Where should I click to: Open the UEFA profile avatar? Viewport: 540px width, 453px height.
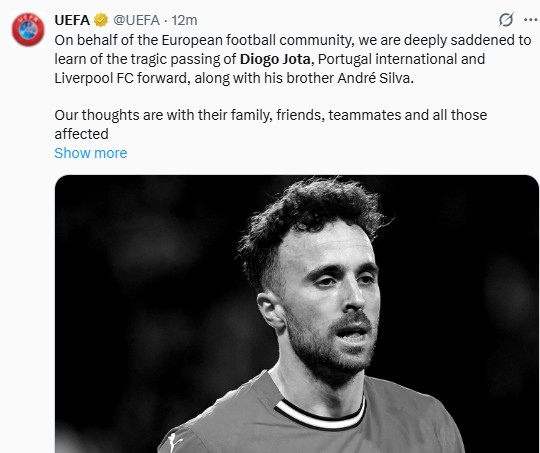tap(28, 30)
